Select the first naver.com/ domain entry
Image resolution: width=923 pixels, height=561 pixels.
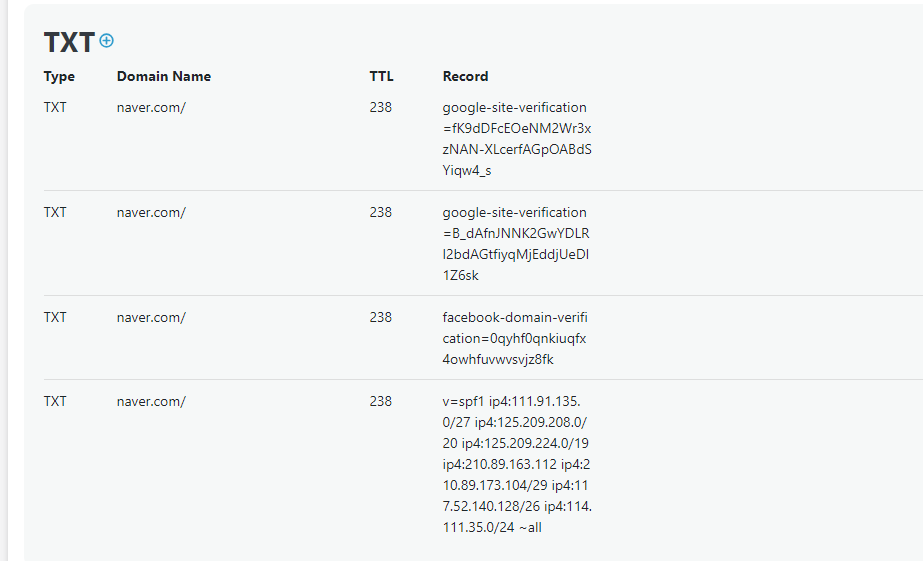pyautogui.click(x=151, y=108)
